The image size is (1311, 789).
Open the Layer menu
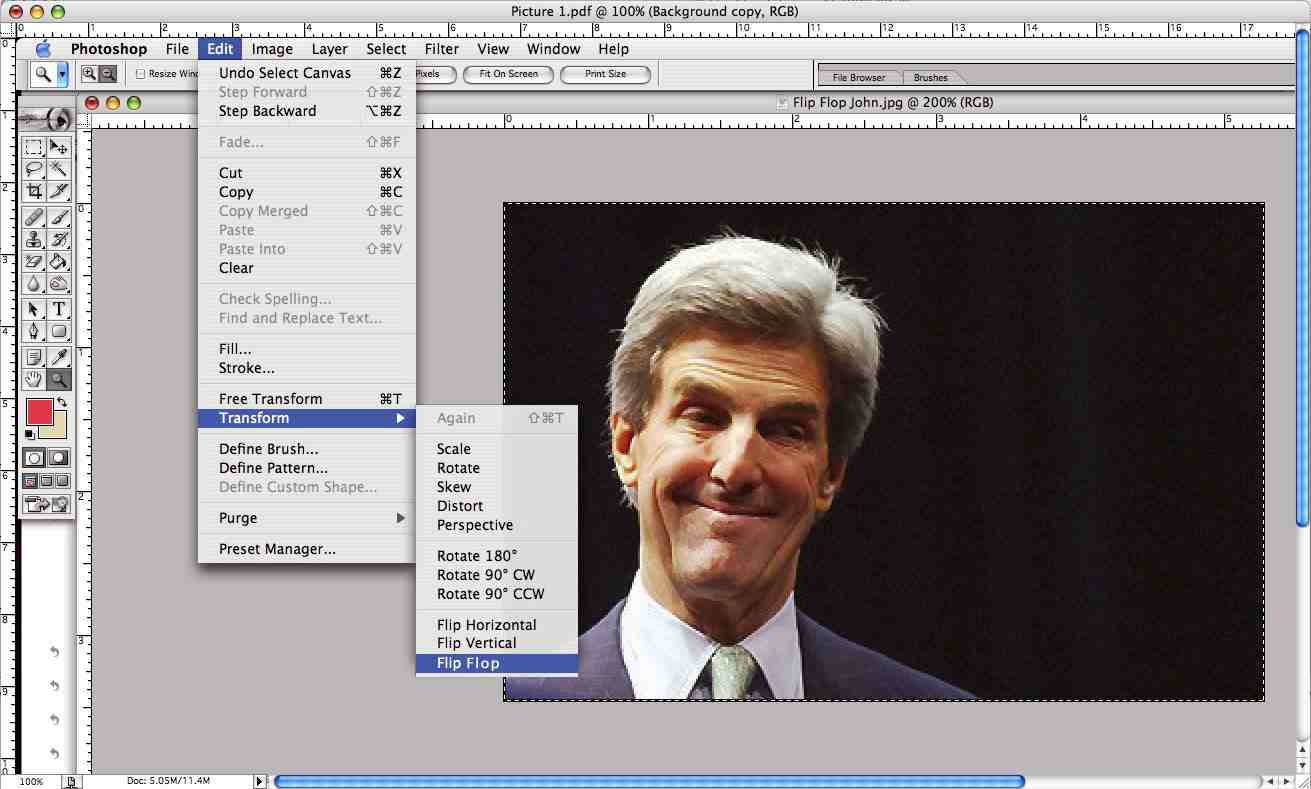329,49
